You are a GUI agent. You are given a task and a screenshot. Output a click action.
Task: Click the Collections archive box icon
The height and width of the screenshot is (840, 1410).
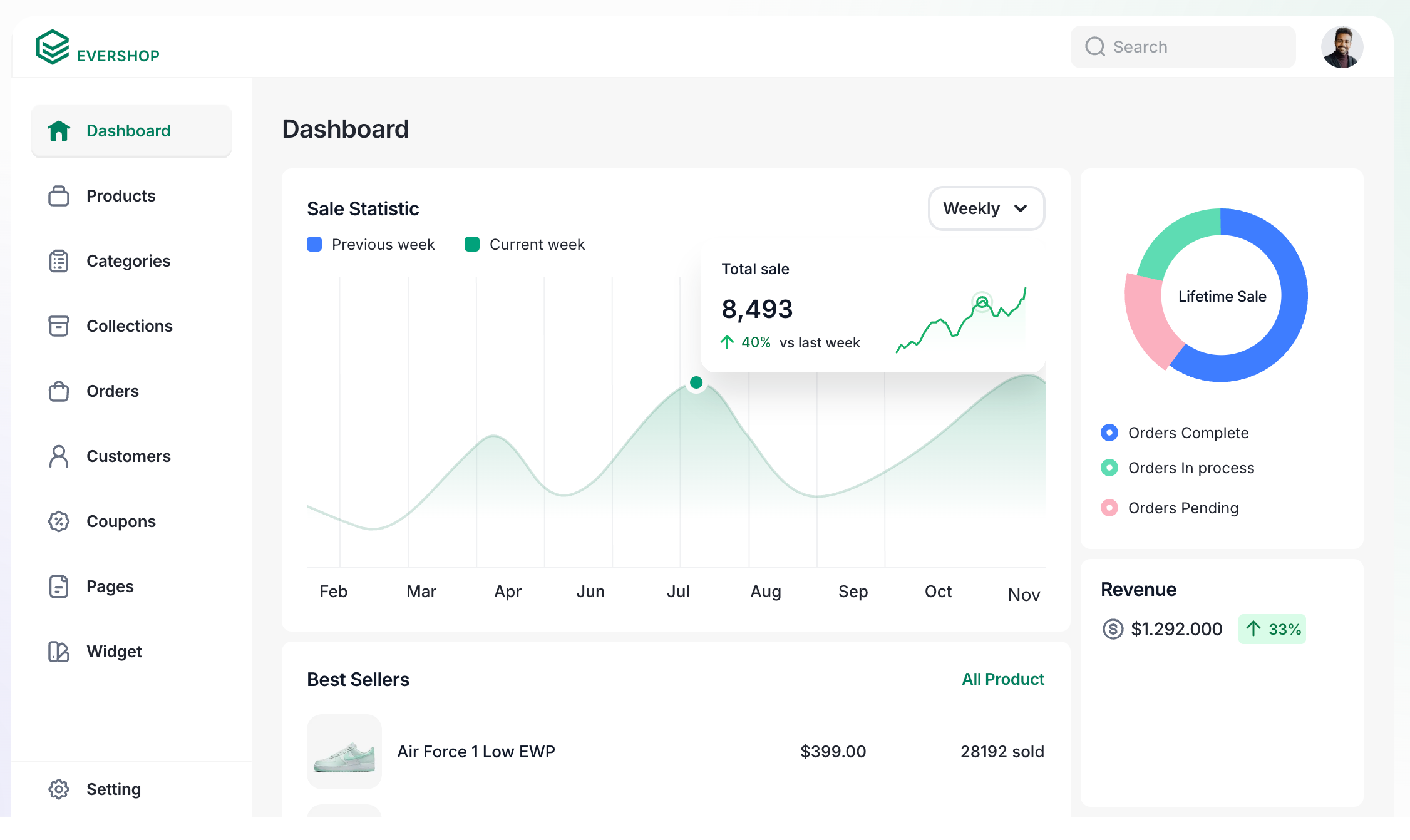point(59,326)
